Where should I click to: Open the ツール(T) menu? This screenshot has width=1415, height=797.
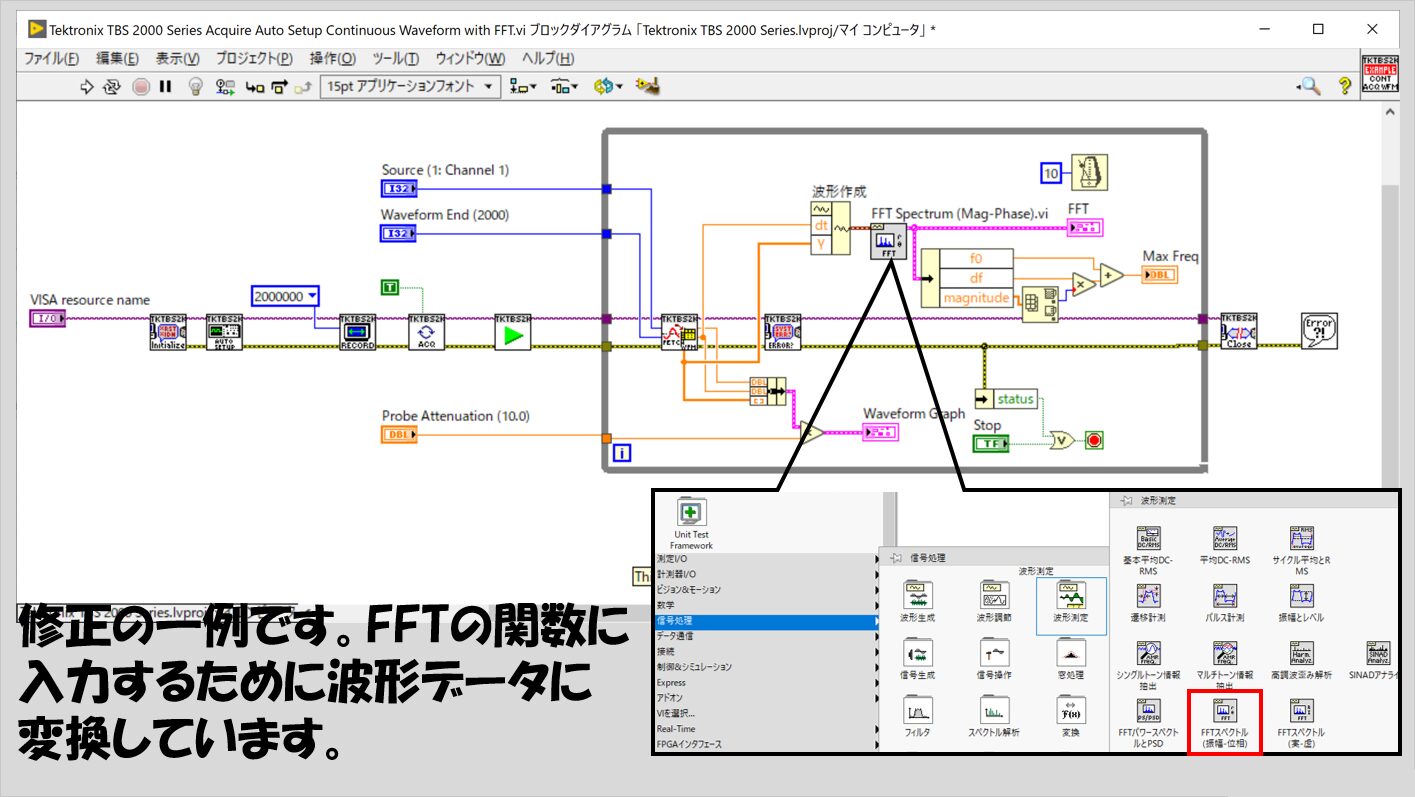coord(396,59)
